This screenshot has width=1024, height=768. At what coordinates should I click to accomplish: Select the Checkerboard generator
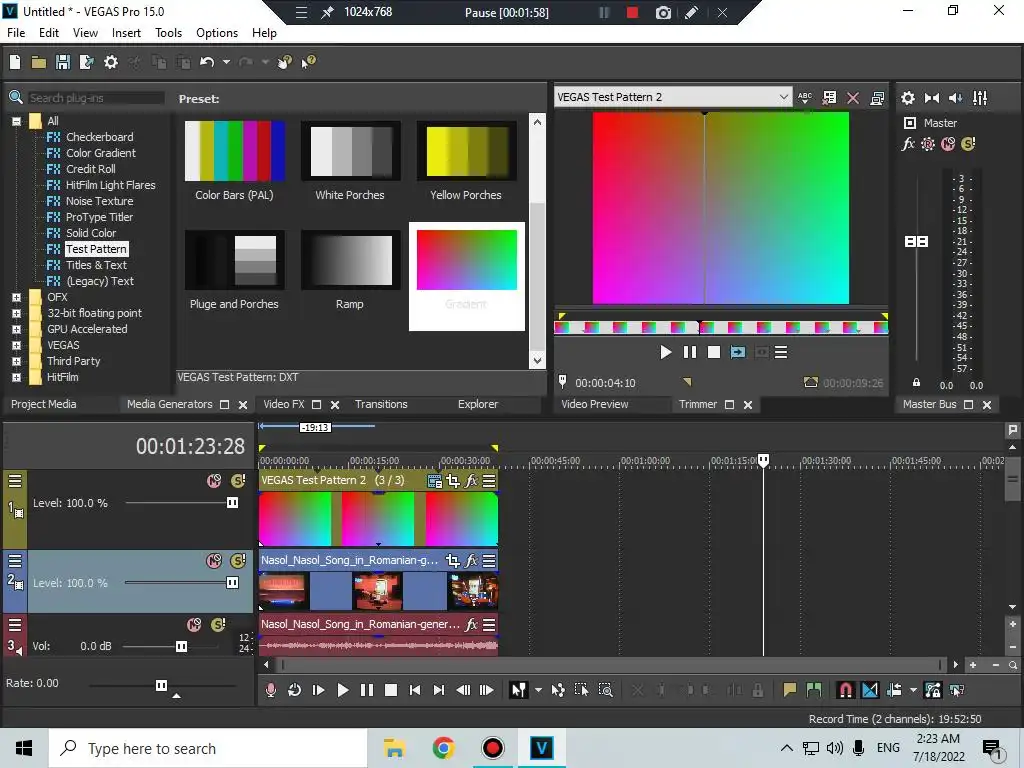click(99, 137)
